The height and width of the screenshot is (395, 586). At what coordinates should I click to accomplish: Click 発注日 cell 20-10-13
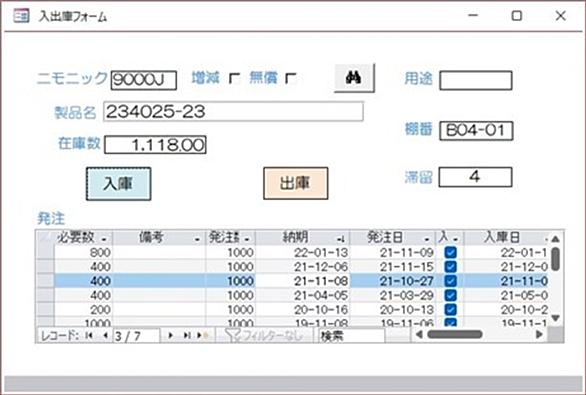[393, 309]
